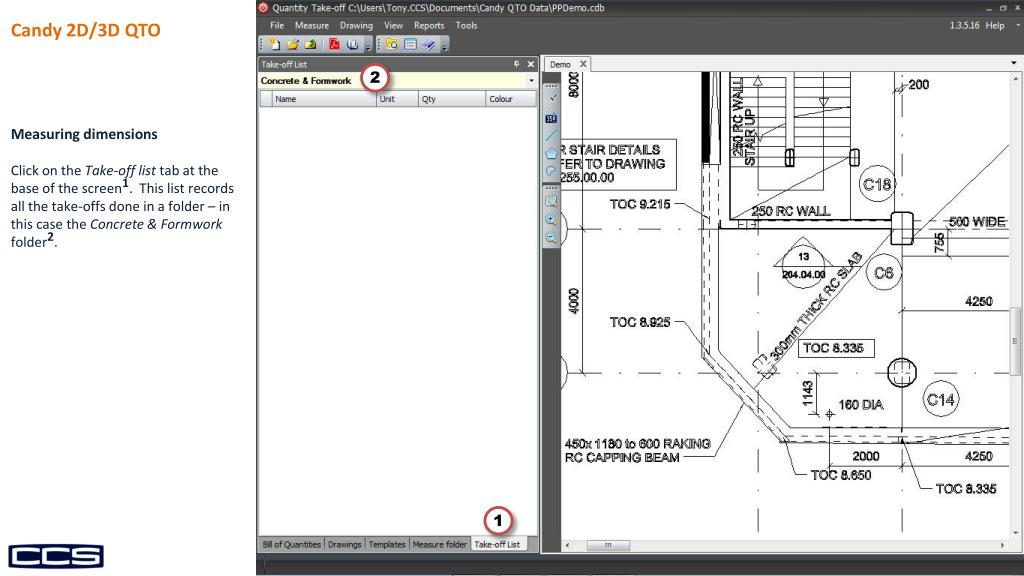Click the 'TOC 9.215' label on drawing

[x=640, y=204]
